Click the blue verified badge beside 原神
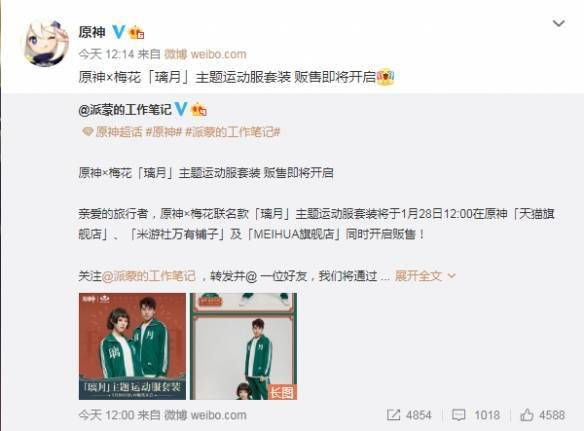This screenshot has height=431, width=584. point(118,32)
